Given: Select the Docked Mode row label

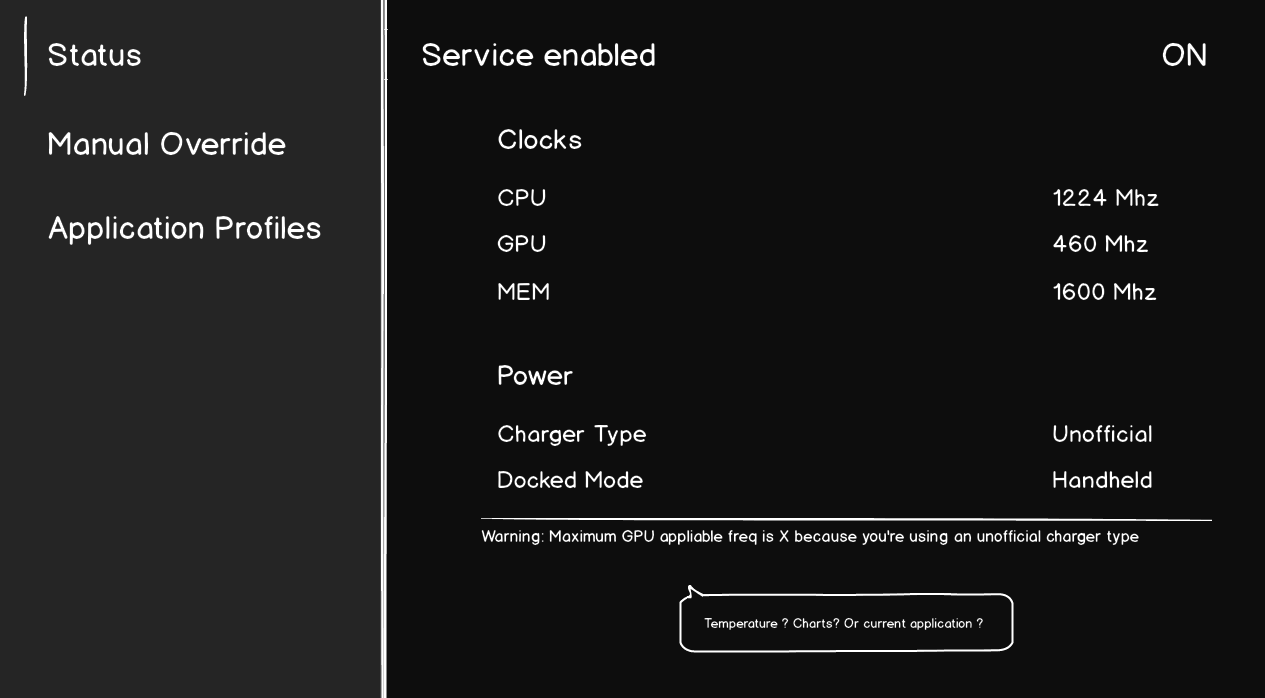Looking at the screenshot, I should [570, 480].
